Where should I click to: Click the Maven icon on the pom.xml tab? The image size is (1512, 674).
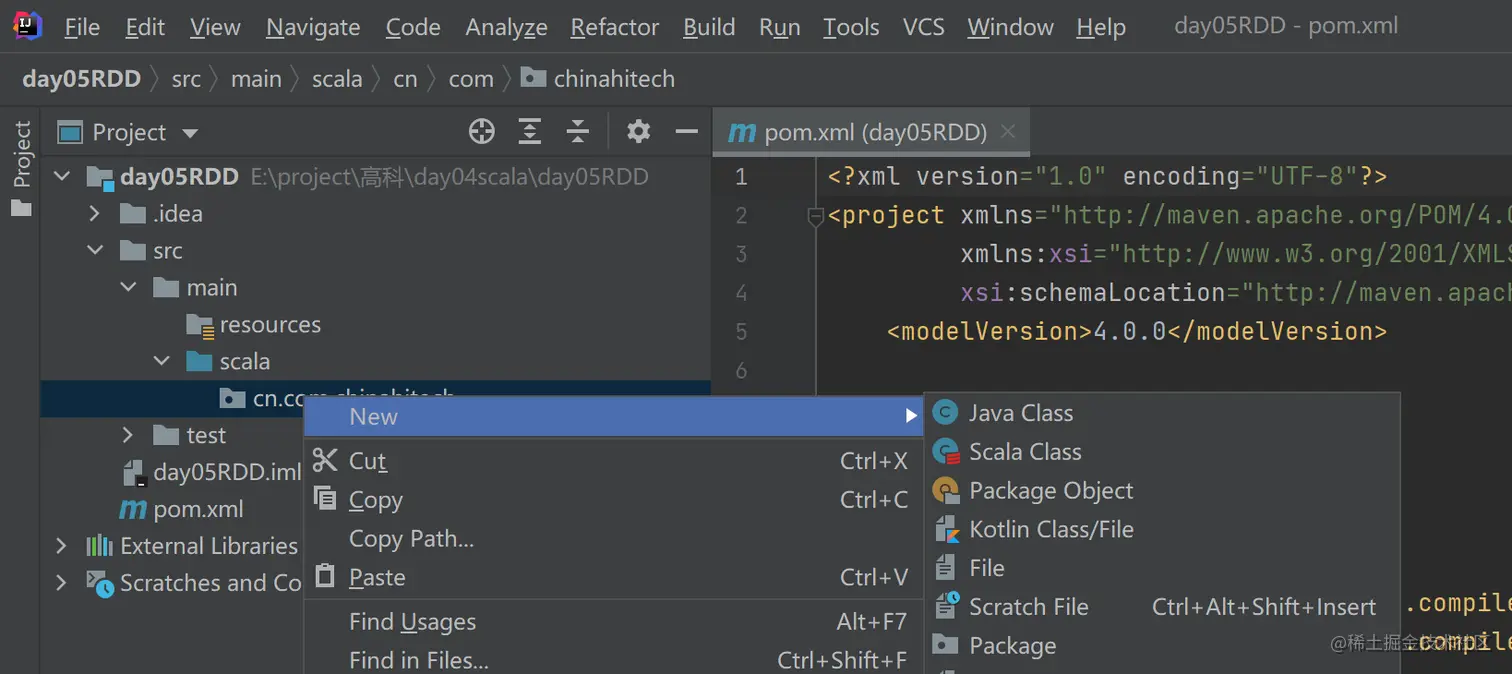coord(742,132)
